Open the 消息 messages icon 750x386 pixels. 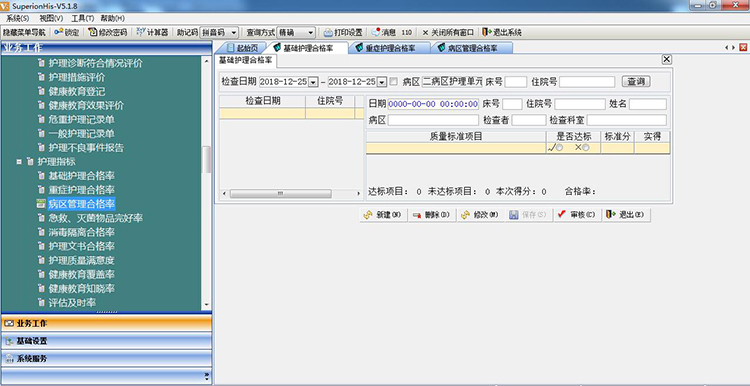384,33
